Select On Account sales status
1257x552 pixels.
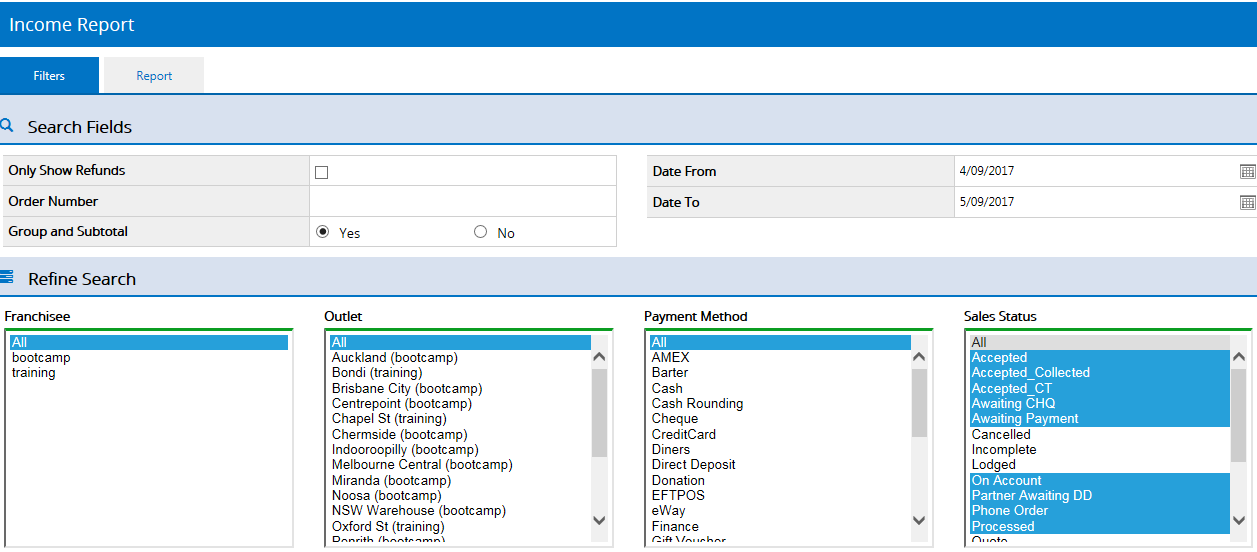[1100, 480]
